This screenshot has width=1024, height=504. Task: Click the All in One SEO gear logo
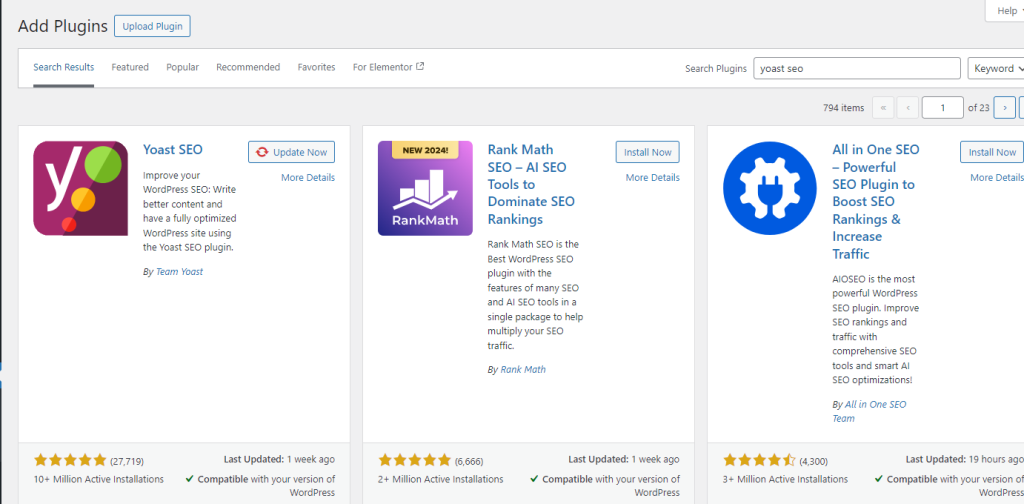770,188
